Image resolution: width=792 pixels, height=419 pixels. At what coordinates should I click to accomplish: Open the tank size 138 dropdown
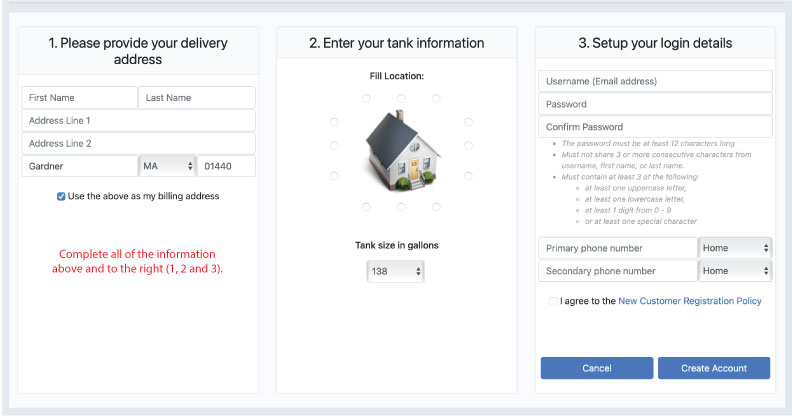click(395, 271)
